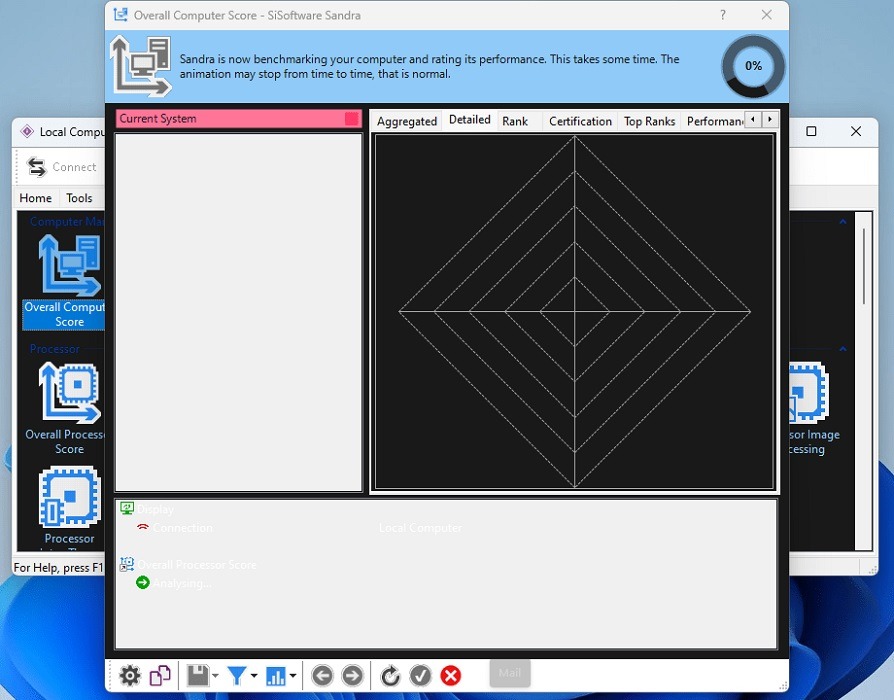Open the Processor benchmark icon
The image size is (894, 700).
(69, 497)
